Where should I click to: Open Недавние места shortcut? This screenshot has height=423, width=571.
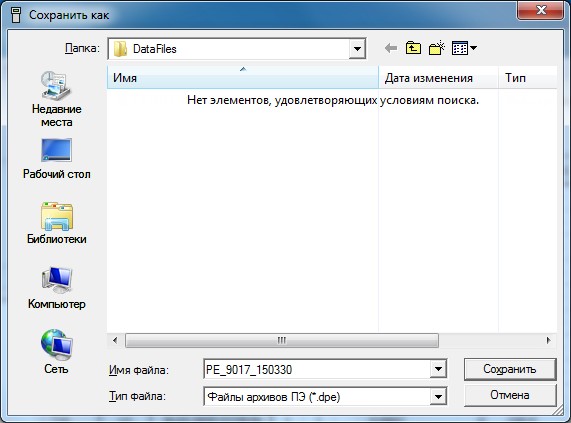coord(56,99)
